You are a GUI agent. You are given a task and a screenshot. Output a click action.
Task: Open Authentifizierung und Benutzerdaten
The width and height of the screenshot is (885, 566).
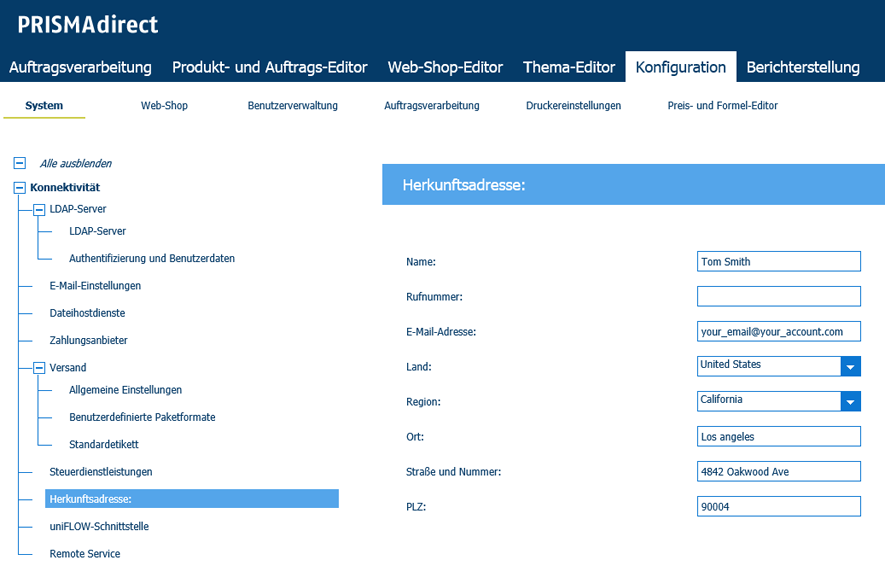(152, 258)
